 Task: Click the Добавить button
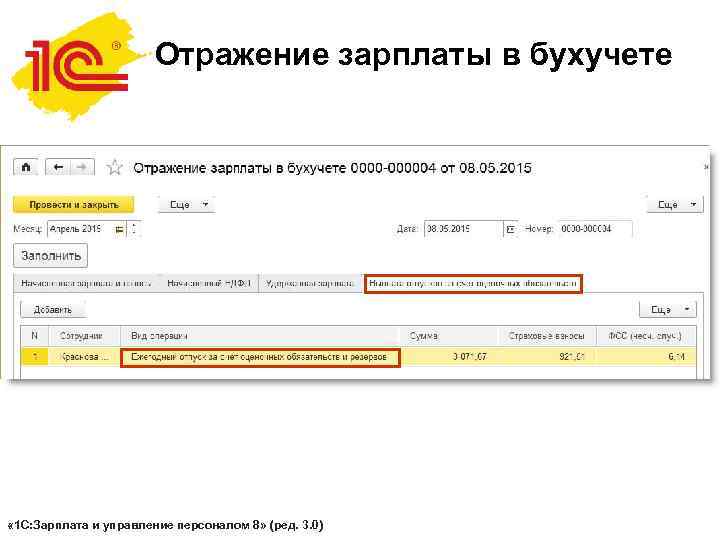53,310
